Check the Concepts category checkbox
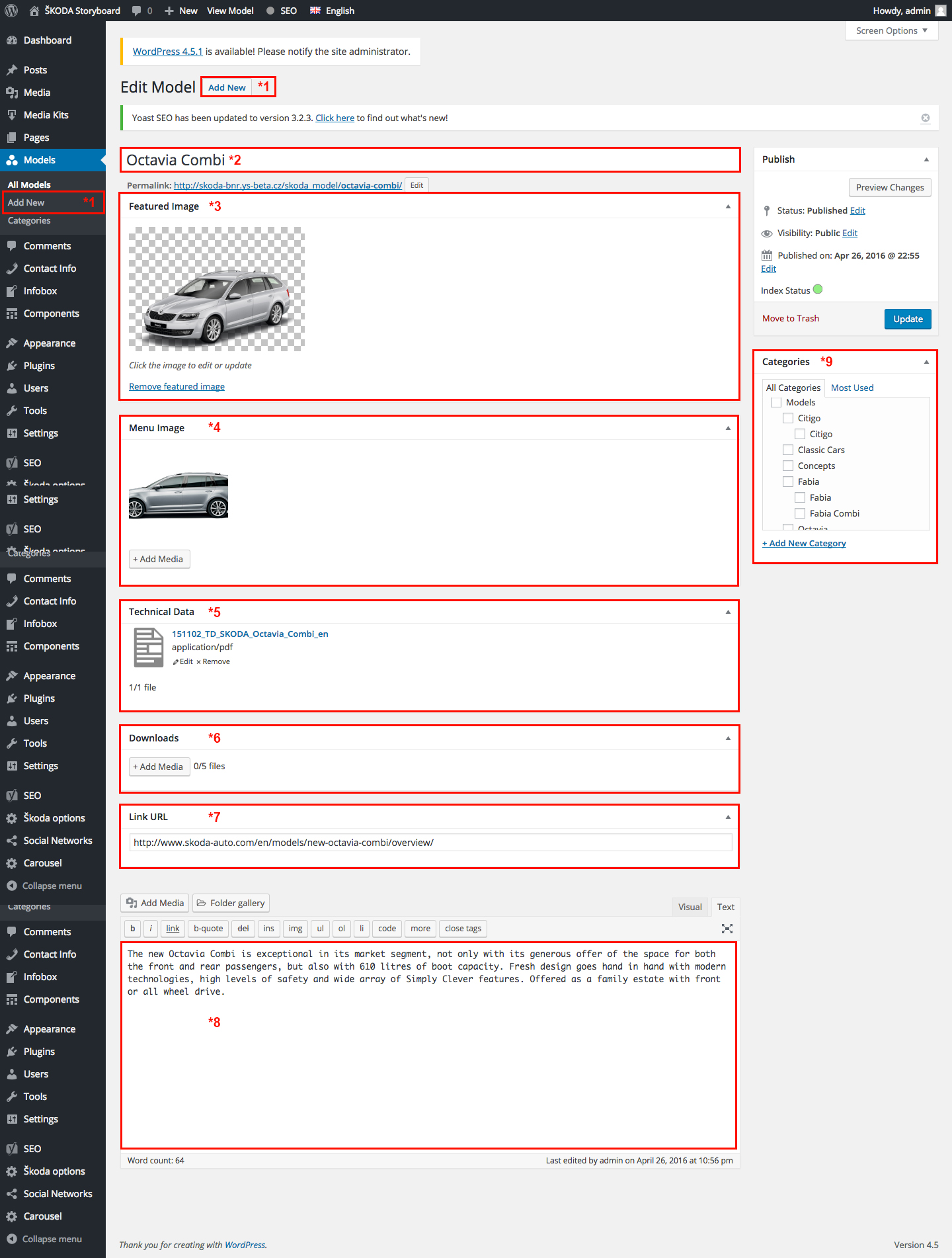Screen dimensions: 952x1258 click(x=788, y=466)
